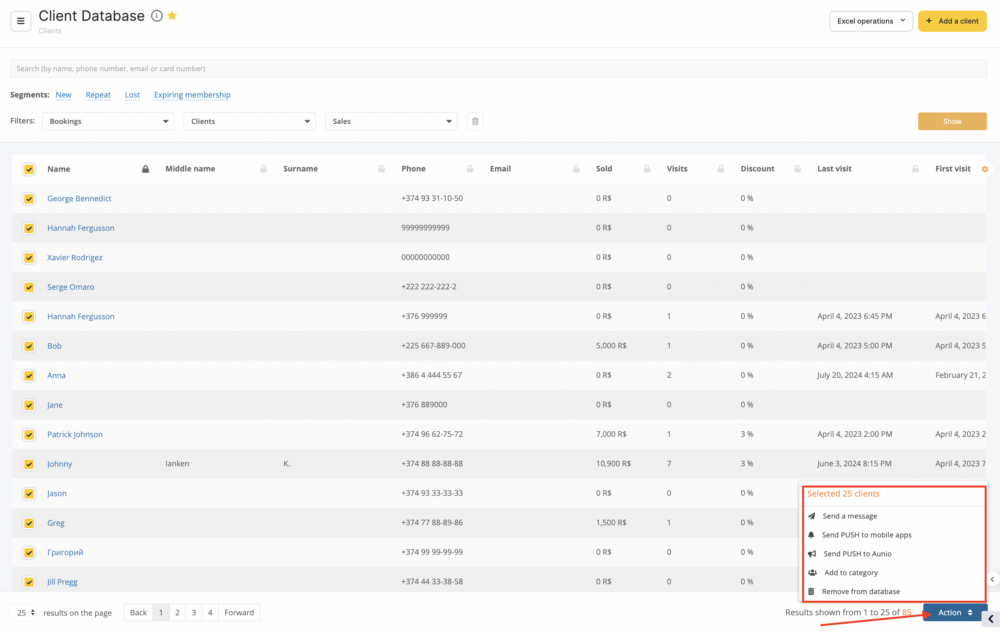
Task: Toggle the favorite star icon
Action: (172, 16)
